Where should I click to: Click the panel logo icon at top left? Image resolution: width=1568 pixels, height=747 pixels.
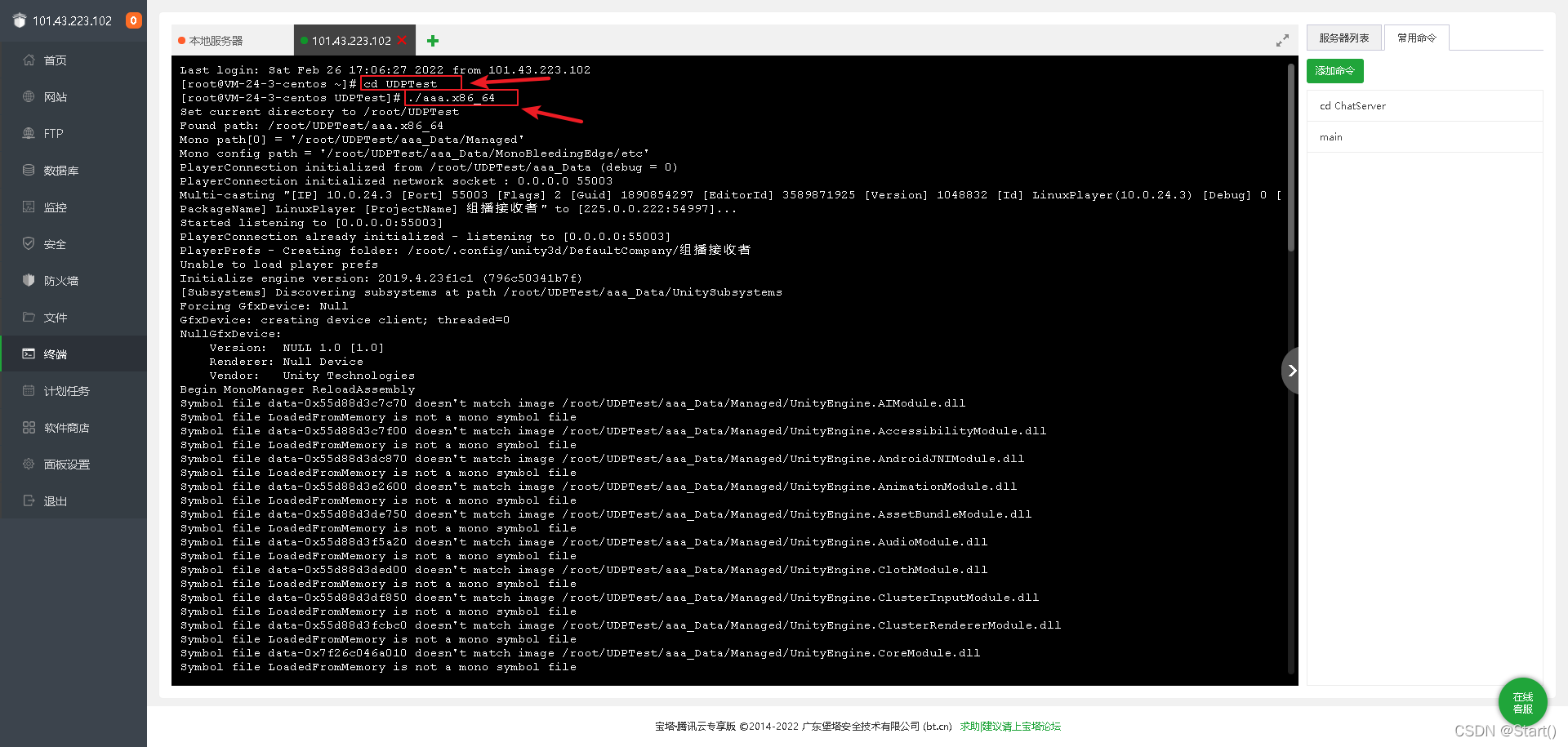click(20, 20)
